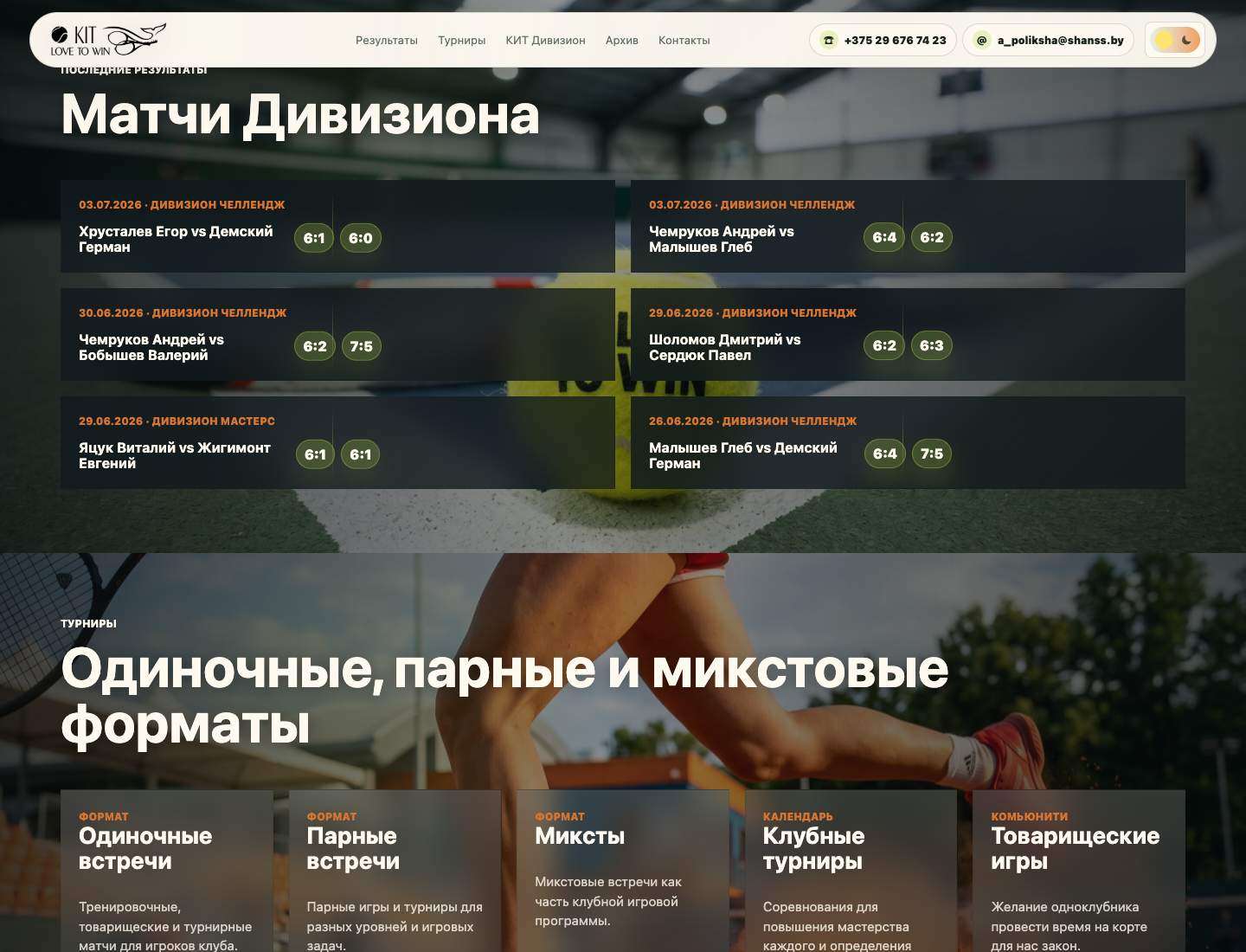
Task: Click the small ТУРНИРЫ section label
Action: (88, 623)
